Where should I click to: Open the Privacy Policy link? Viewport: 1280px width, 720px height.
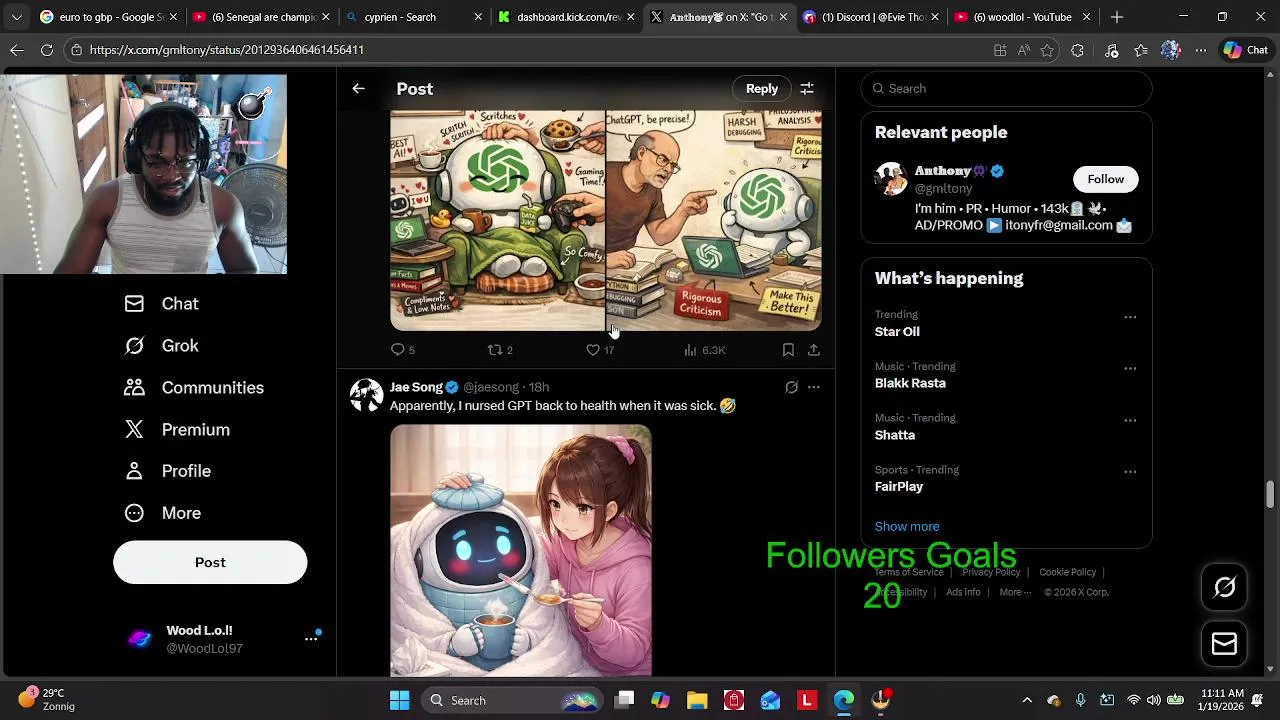click(991, 572)
